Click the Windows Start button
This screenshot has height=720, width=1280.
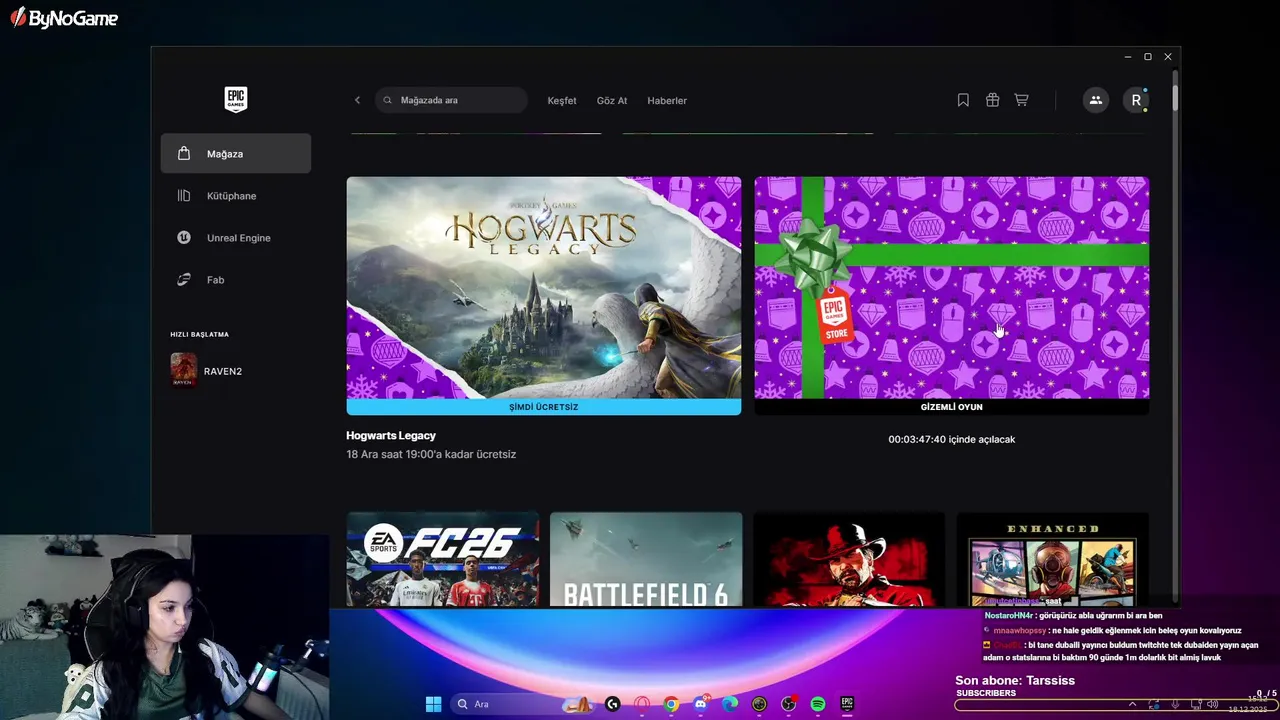433,704
